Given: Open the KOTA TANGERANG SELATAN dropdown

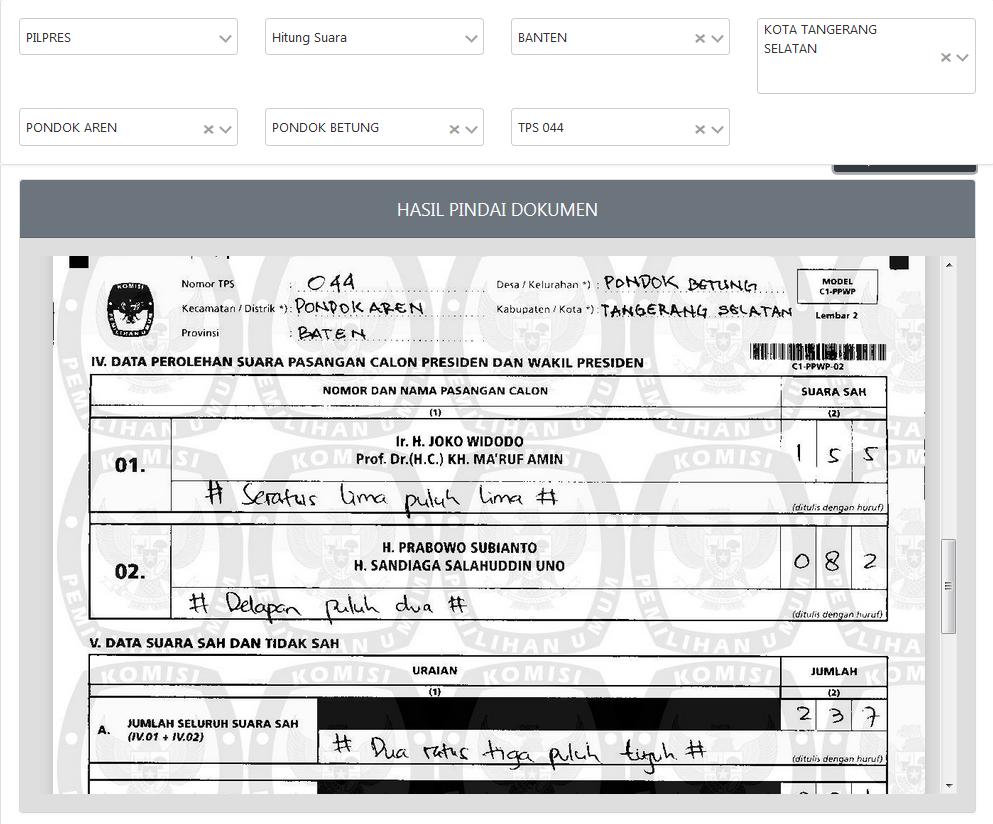Looking at the screenshot, I should (x=866, y=56).
